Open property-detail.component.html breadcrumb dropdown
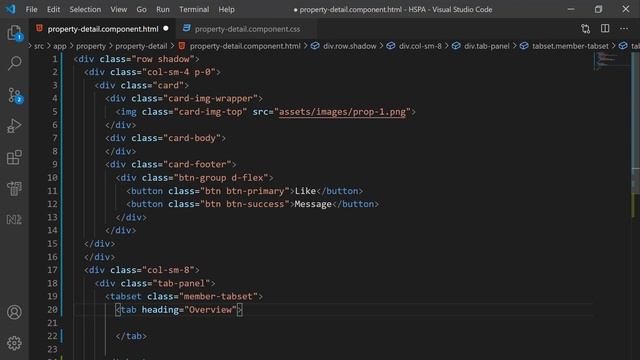Image resolution: width=640 pixels, height=360 pixels. click(x=245, y=46)
